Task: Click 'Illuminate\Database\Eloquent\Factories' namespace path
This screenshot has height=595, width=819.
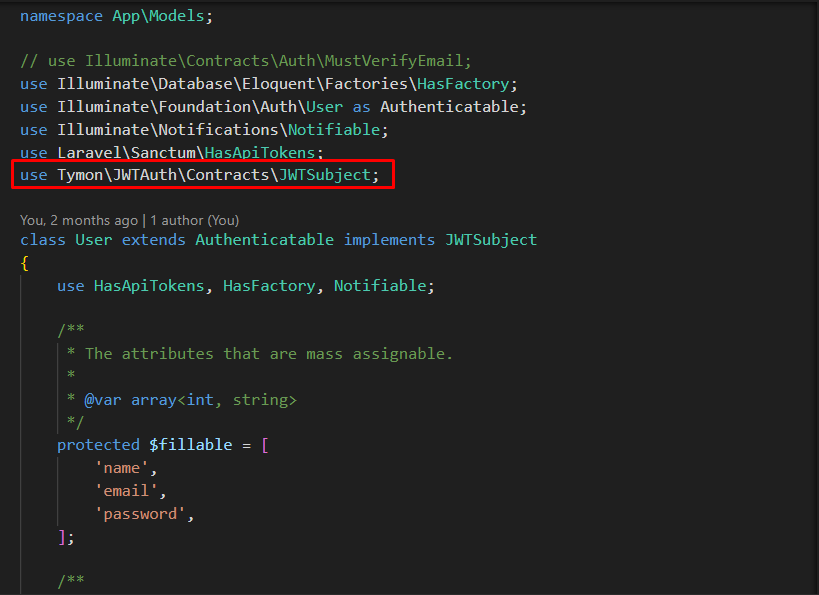Action: point(232,84)
